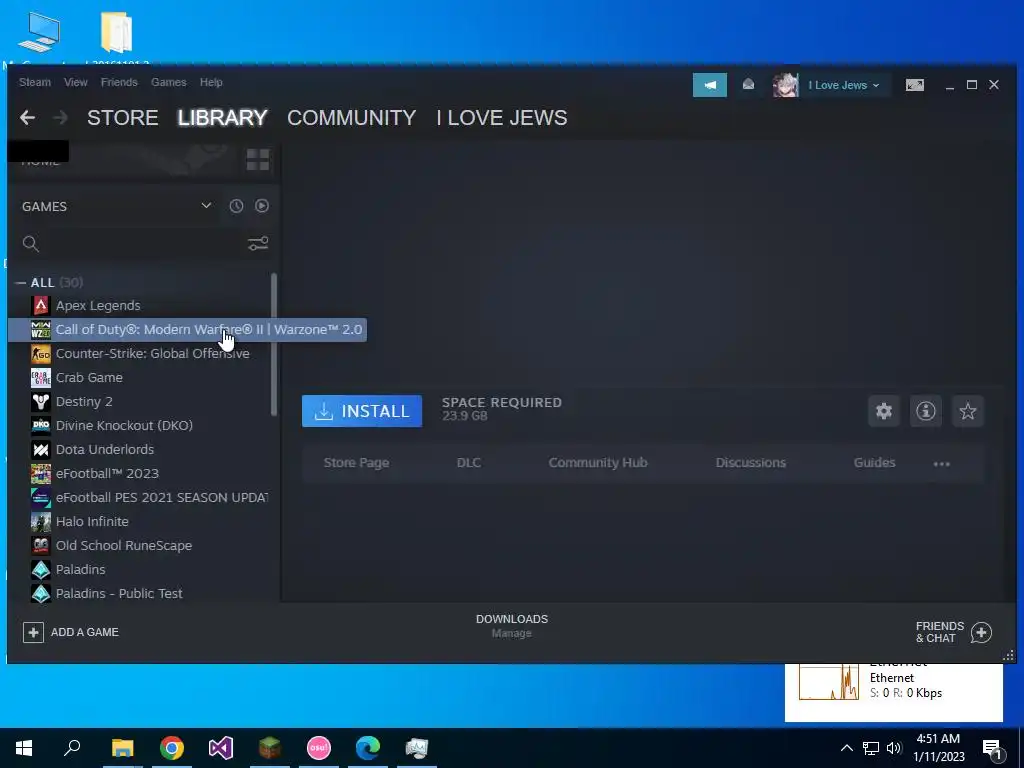The height and width of the screenshot is (768, 1024).
Task: Switch to Big Picture mode icon
Action: 915,85
